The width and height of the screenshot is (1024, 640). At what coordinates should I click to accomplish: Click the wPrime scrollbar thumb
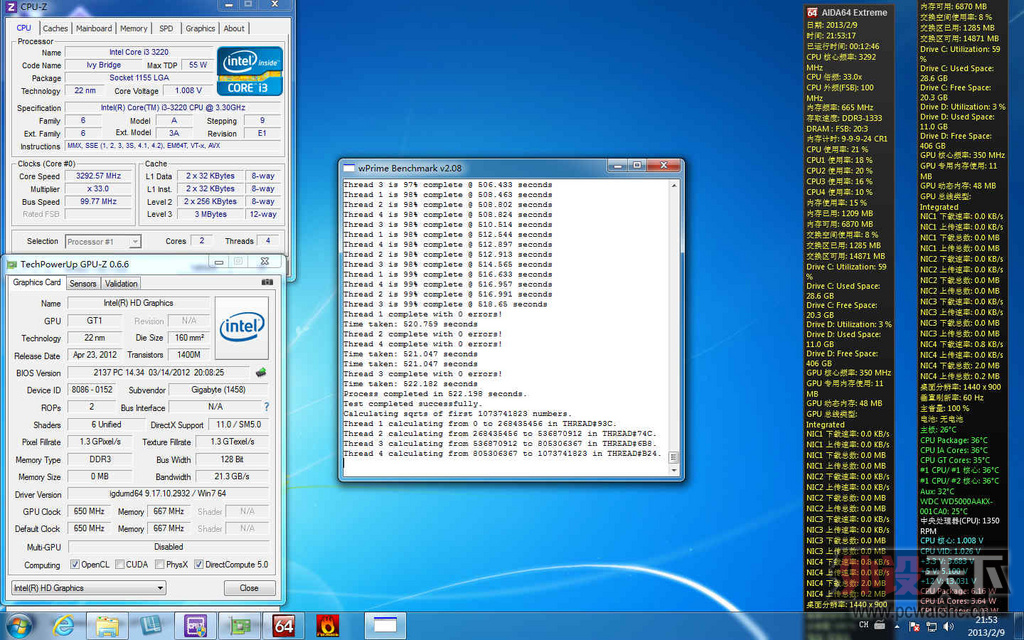[x=673, y=457]
